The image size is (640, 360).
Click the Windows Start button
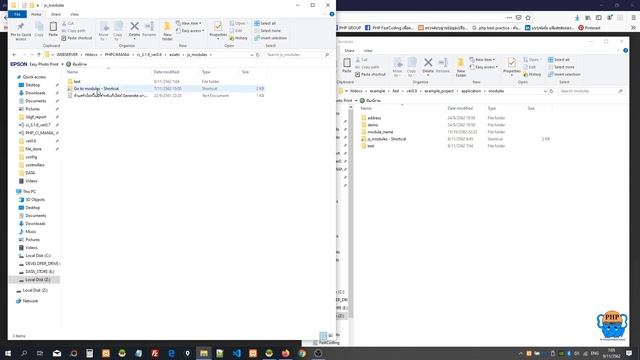(8, 353)
